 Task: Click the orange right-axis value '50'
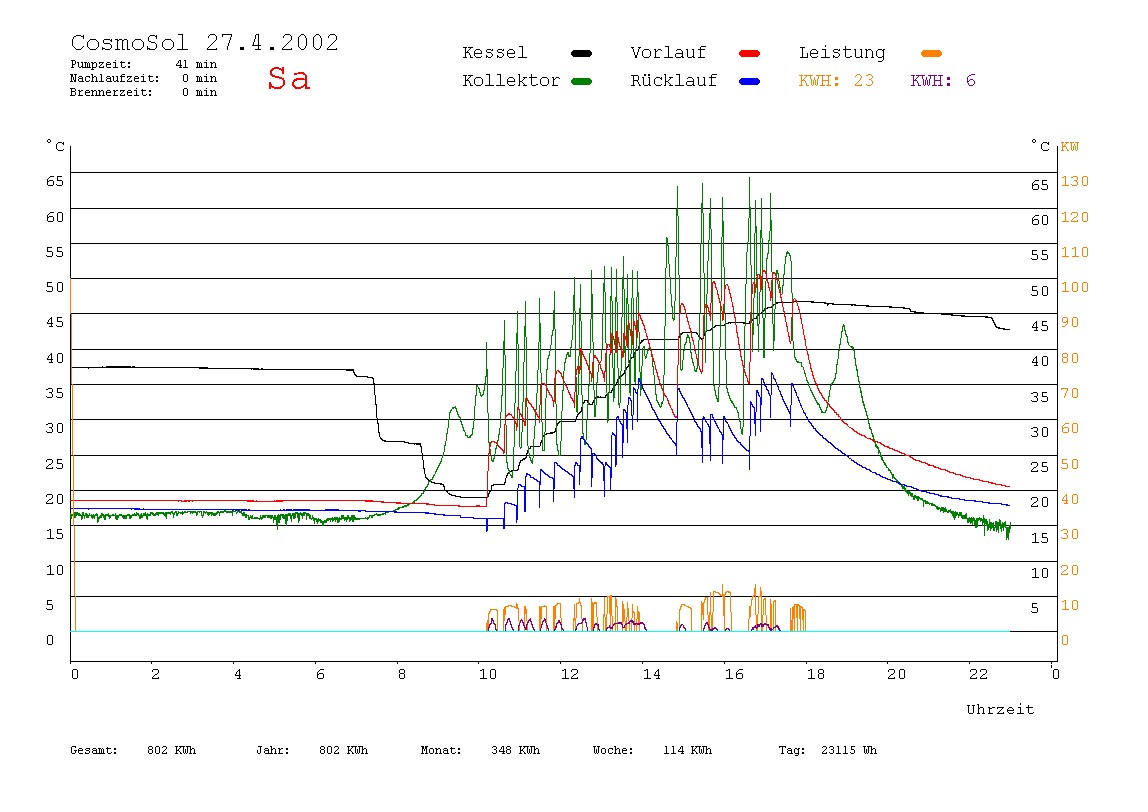pos(1070,464)
